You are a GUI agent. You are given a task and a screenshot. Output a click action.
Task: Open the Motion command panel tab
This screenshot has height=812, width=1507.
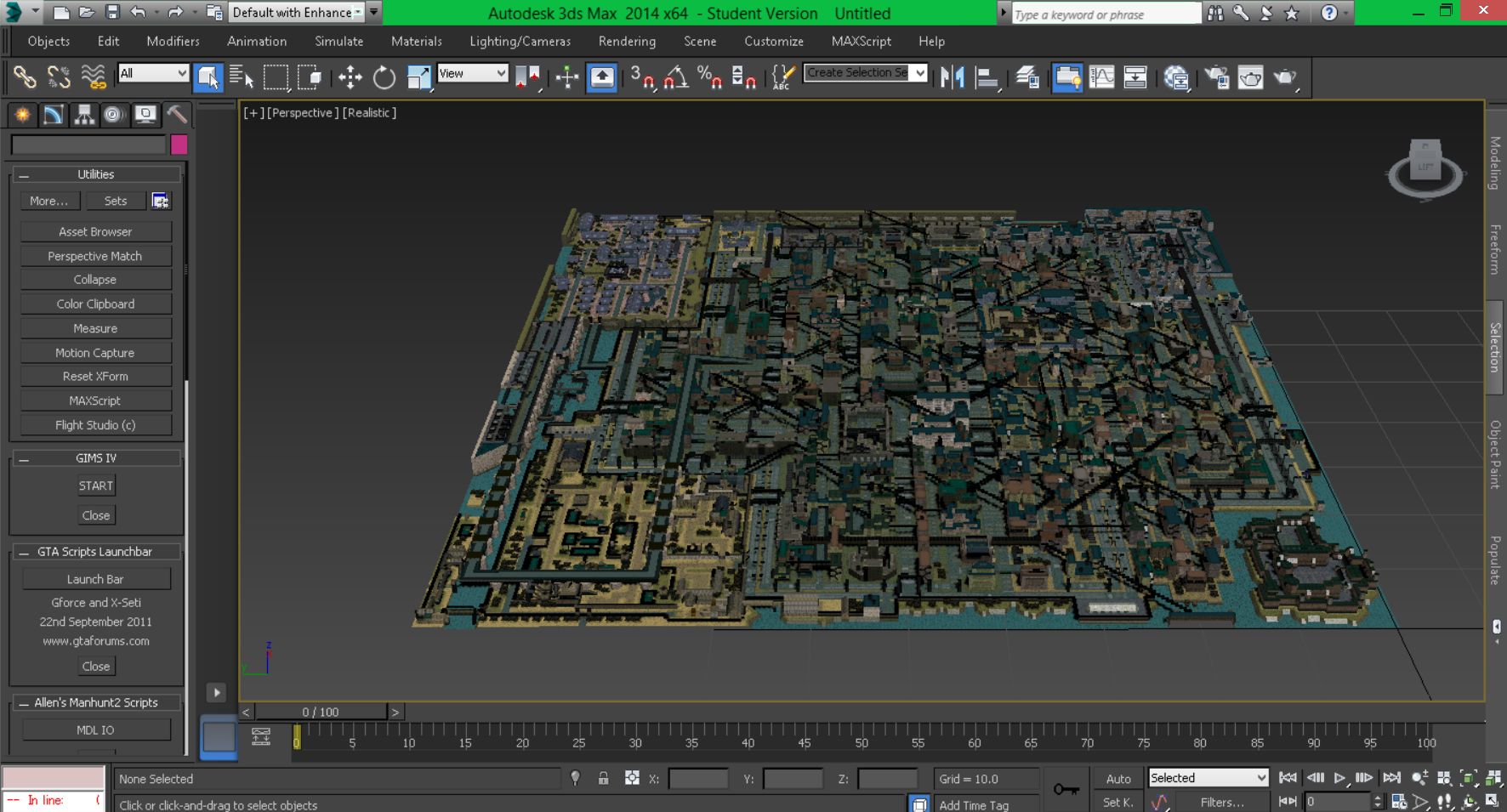[114, 114]
